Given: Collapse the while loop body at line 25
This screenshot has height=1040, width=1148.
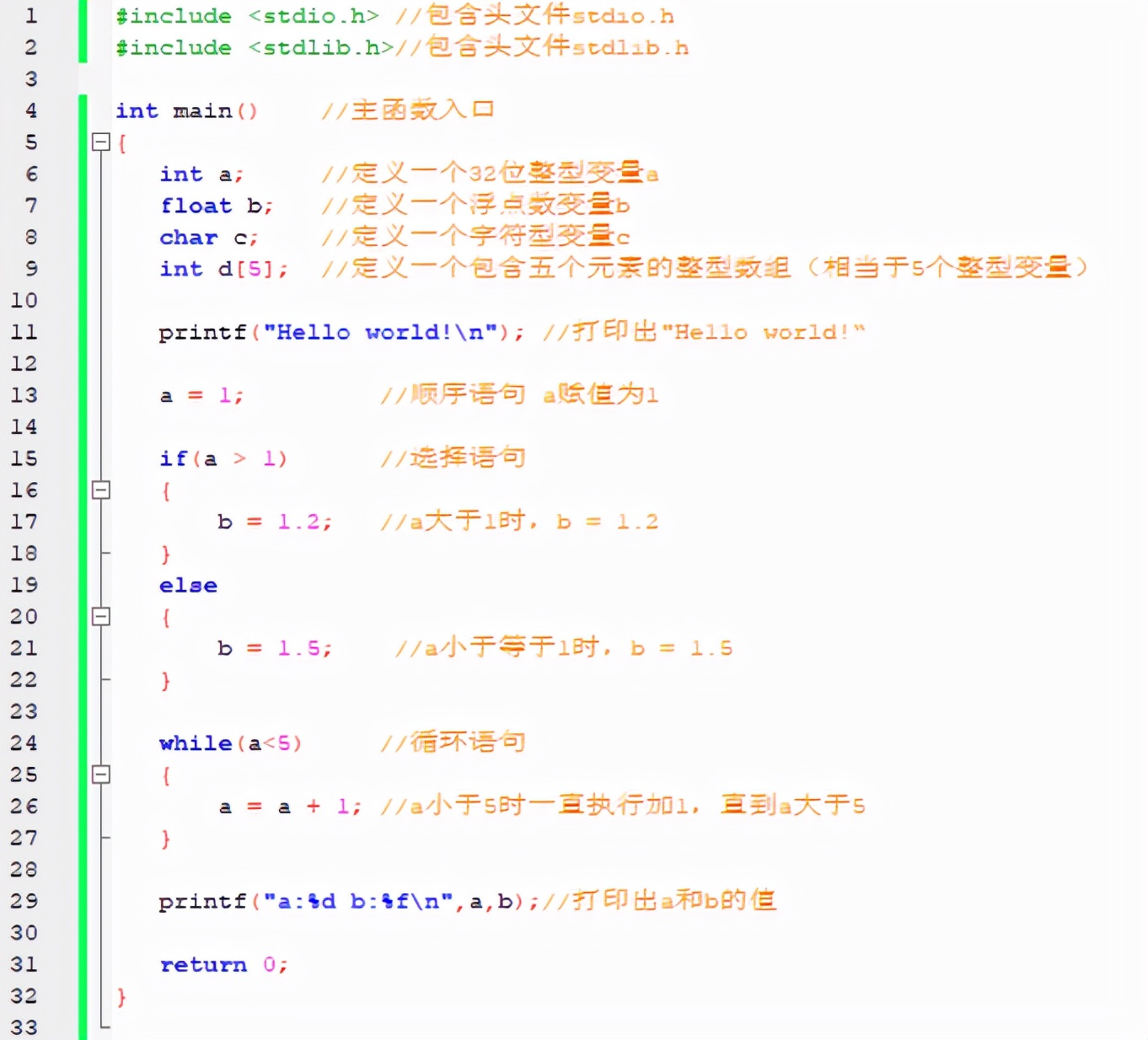Looking at the screenshot, I should tap(100, 775).
